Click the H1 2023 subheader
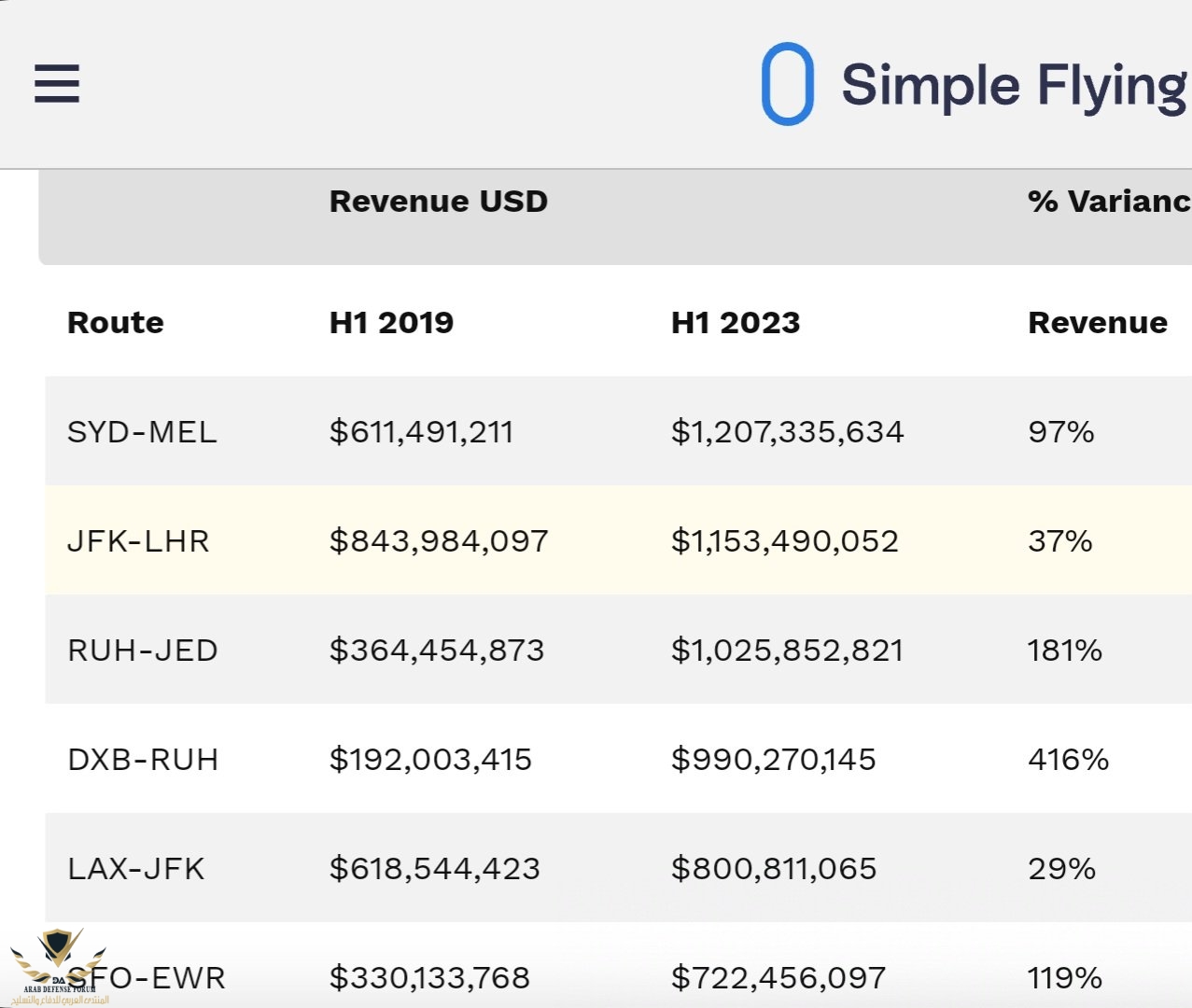This screenshot has height=1008, width=1192. (736, 323)
